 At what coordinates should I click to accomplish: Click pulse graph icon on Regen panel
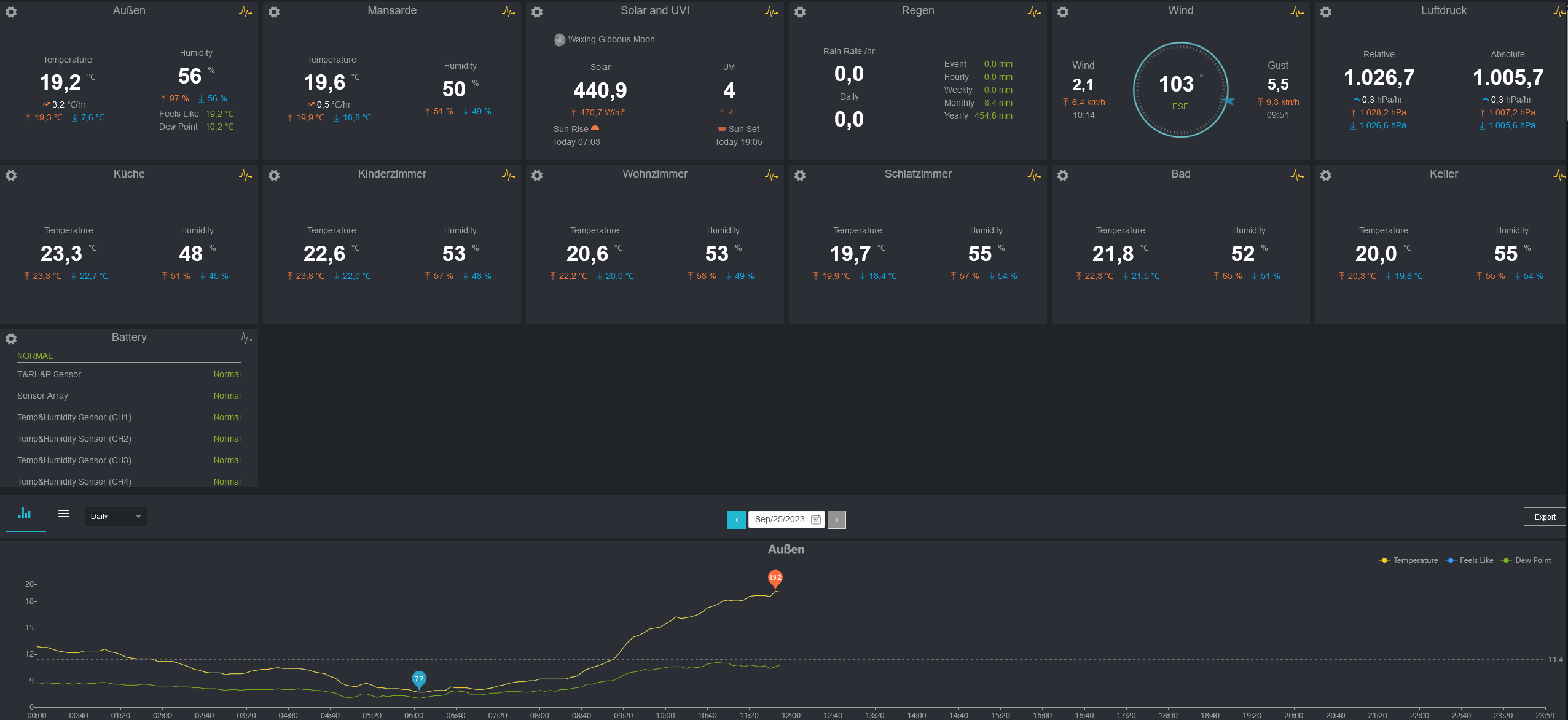pyautogui.click(x=1034, y=12)
